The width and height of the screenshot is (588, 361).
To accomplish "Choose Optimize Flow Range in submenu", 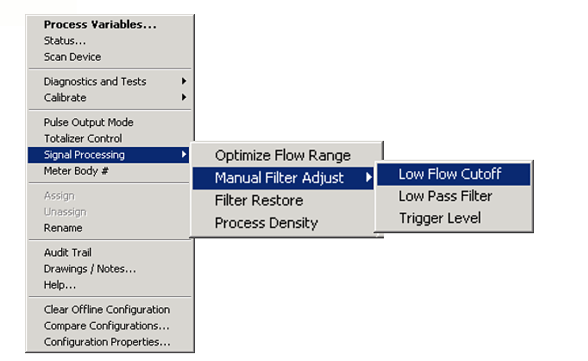I will (283, 155).
